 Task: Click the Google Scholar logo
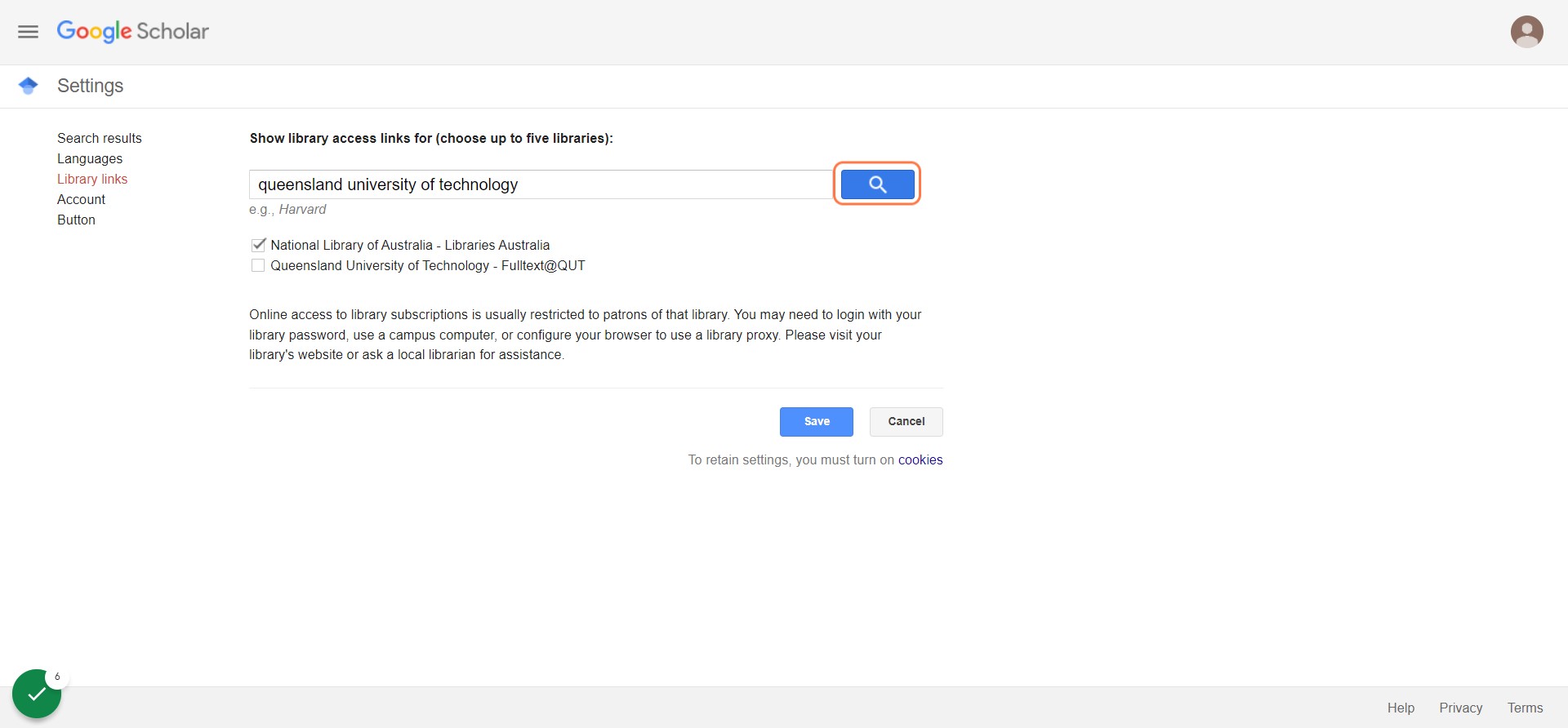133,32
